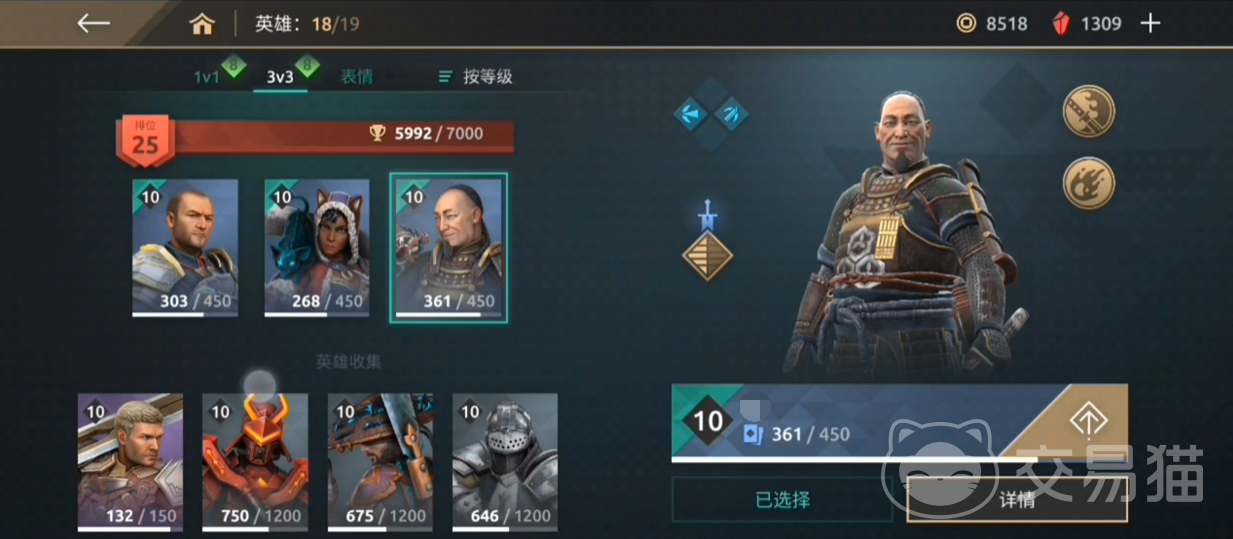Go back with the left arrow
The width and height of the screenshot is (1233, 539).
(94, 23)
